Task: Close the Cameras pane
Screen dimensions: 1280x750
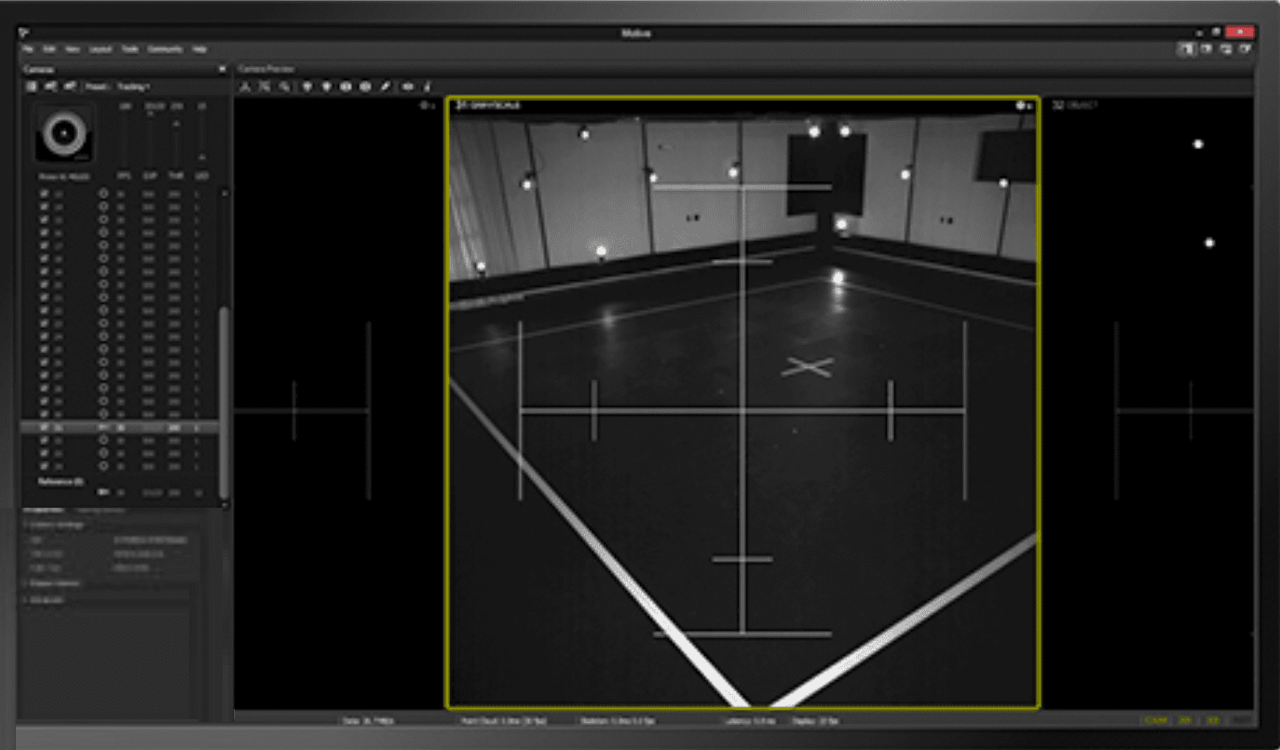Action: point(222,69)
